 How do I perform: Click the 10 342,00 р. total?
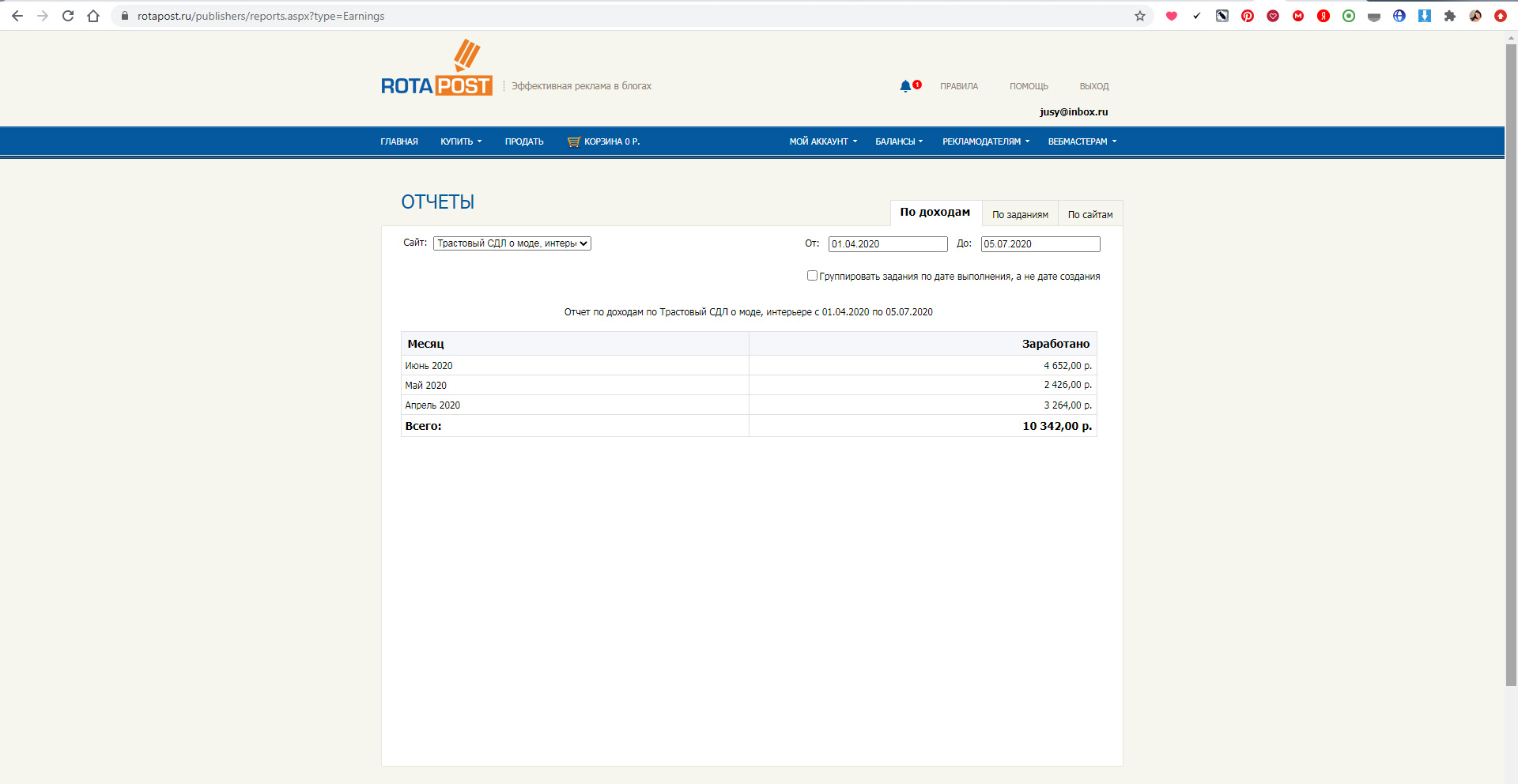[x=1057, y=426]
